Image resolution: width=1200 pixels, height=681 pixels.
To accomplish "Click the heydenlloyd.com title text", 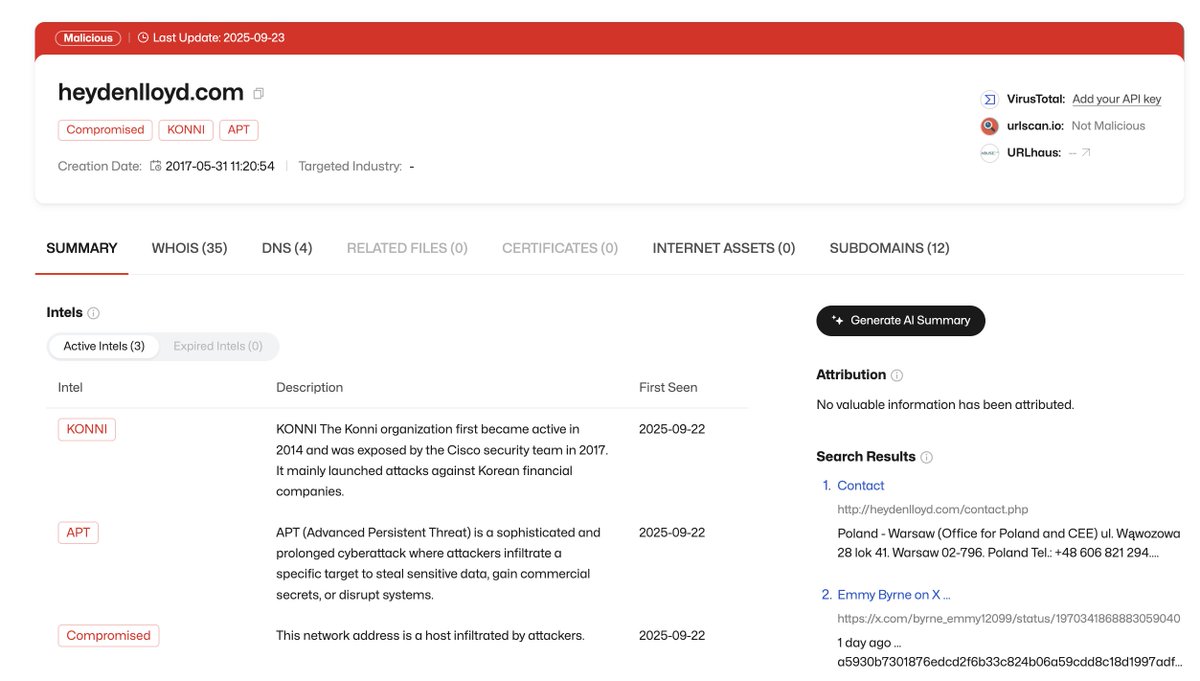I will click(x=151, y=93).
